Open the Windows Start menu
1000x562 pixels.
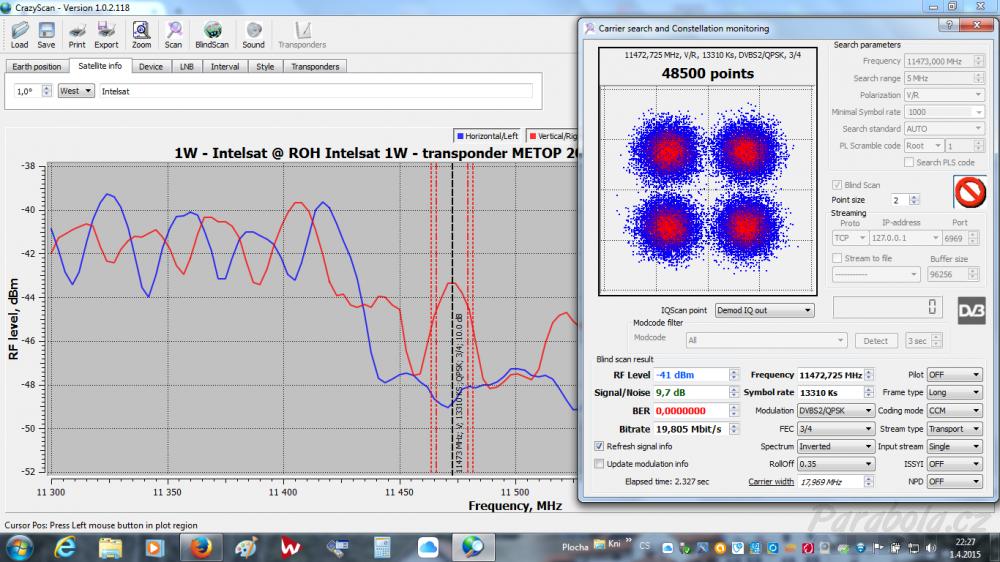coord(18,547)
